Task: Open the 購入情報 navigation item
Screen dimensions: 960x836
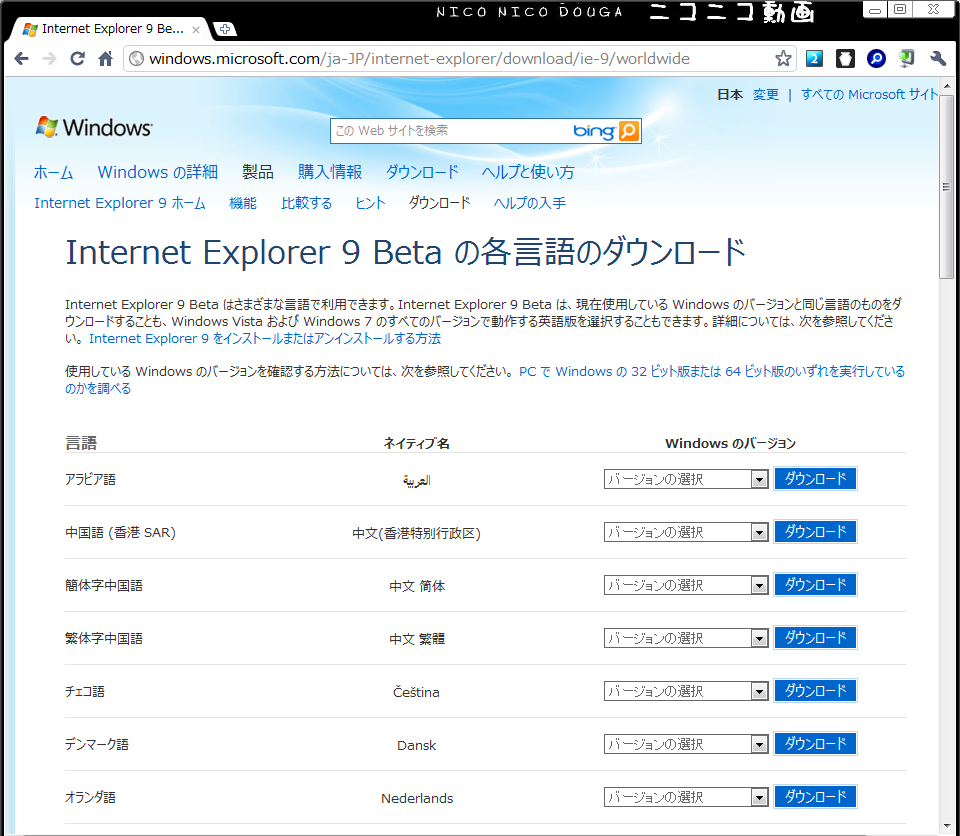Action: pos(330,172)
